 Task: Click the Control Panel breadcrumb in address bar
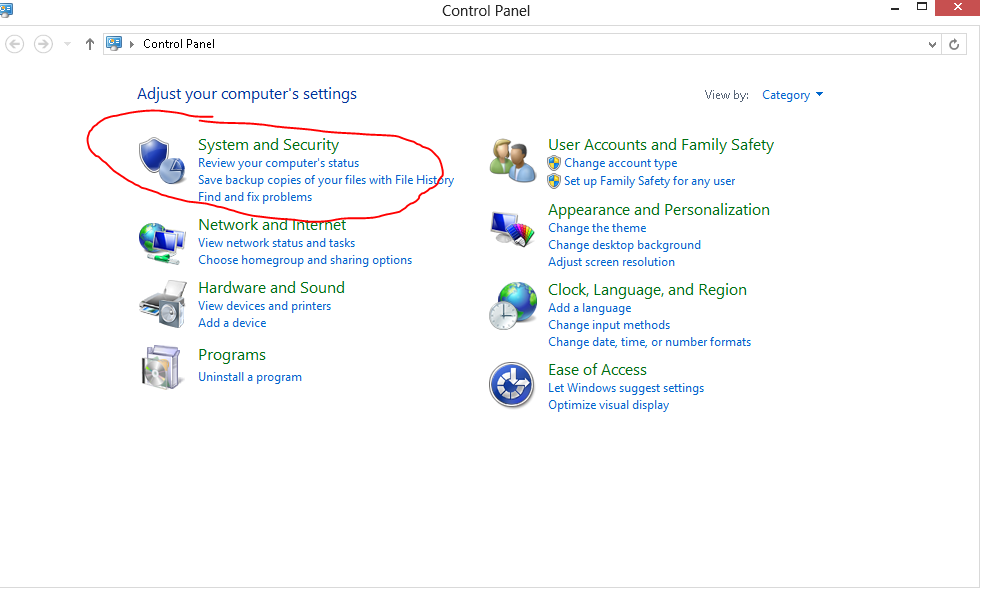(179, 44)
